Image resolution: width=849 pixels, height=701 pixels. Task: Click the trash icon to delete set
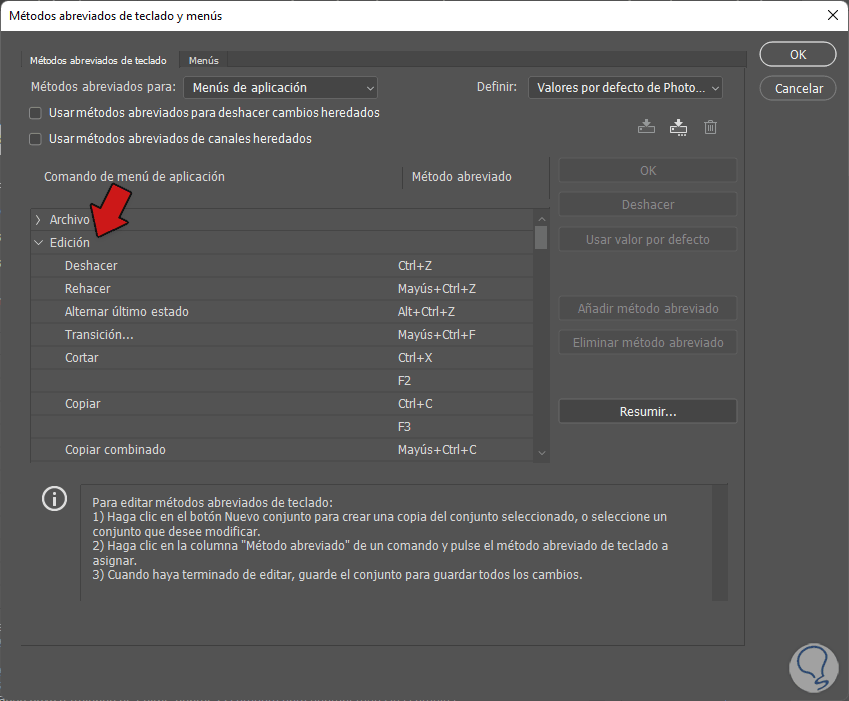[710, 127]
